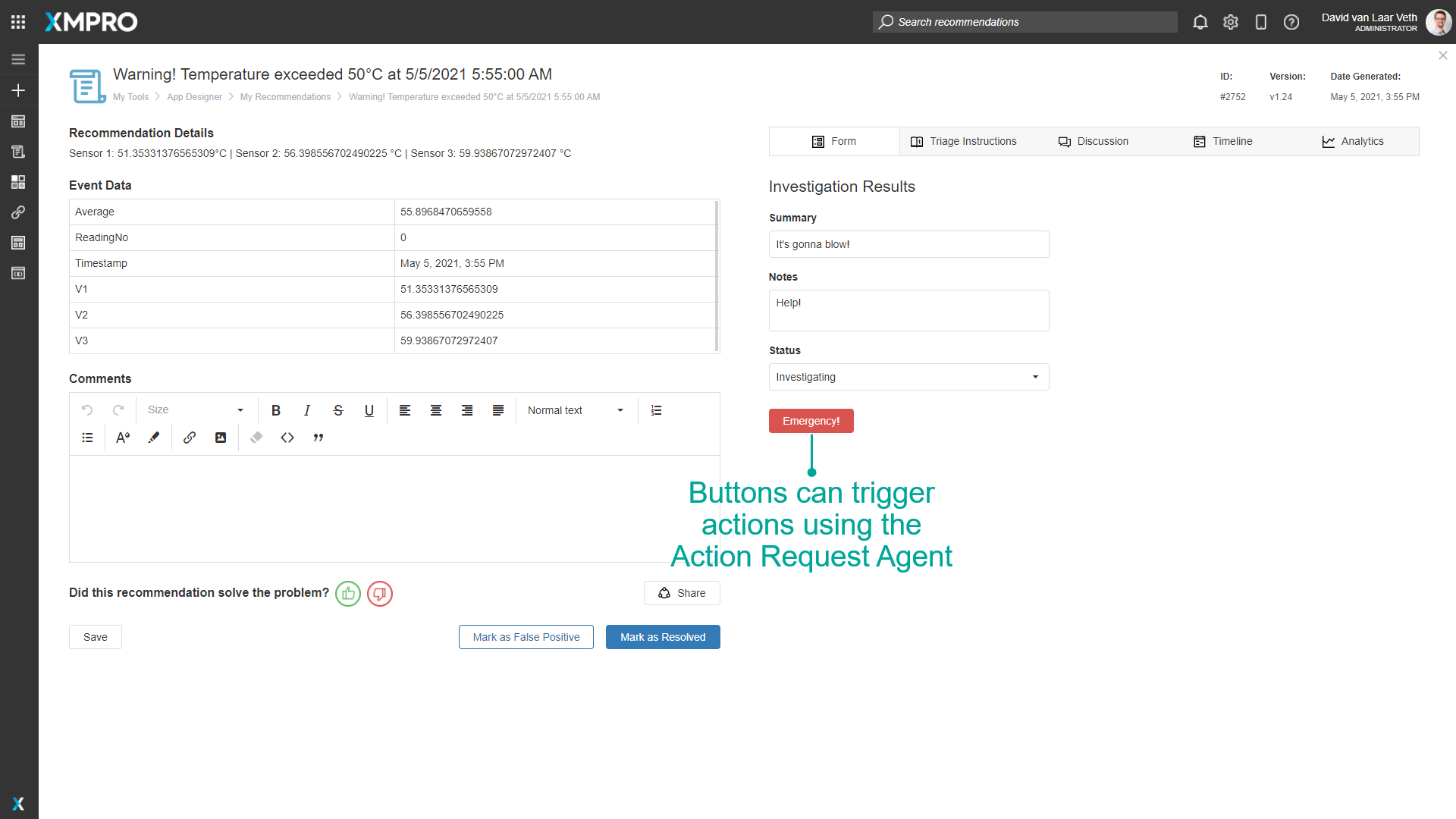Insert an image into the comment
The image size is (1456, 819).
pyautogui.click(x=221, y=438)
